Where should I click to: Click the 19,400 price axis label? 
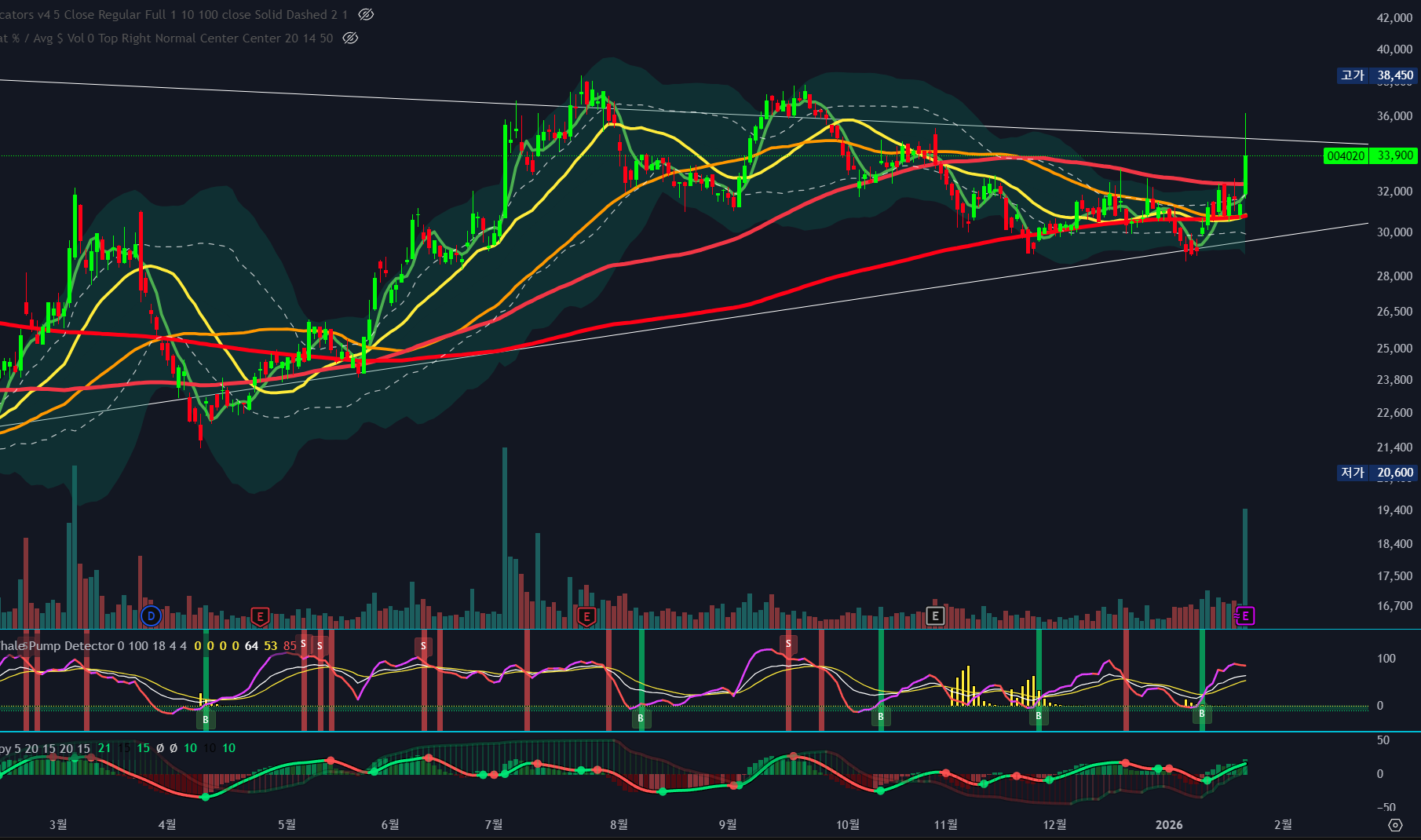point(1394,509)
